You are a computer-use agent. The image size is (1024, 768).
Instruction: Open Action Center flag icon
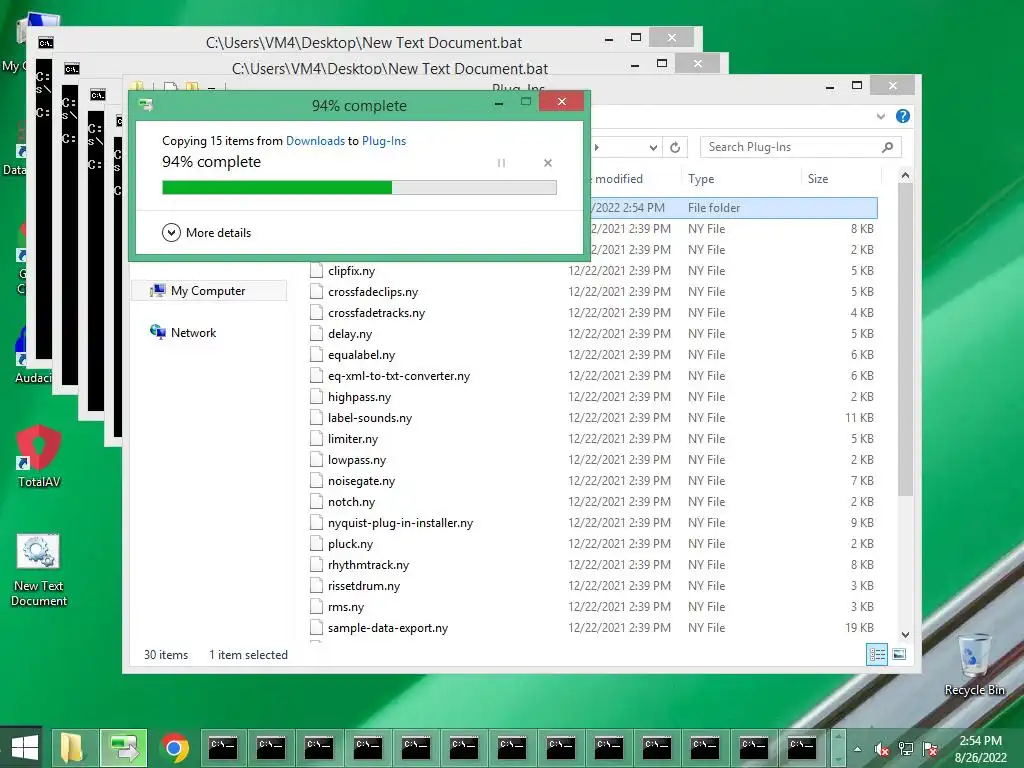[x=930, y=749]
